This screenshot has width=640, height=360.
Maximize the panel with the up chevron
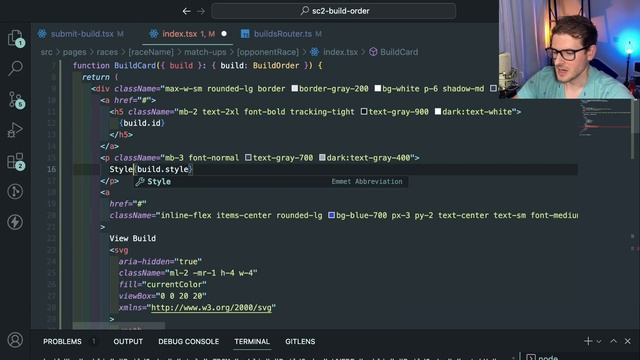click(x=613, y=341)
